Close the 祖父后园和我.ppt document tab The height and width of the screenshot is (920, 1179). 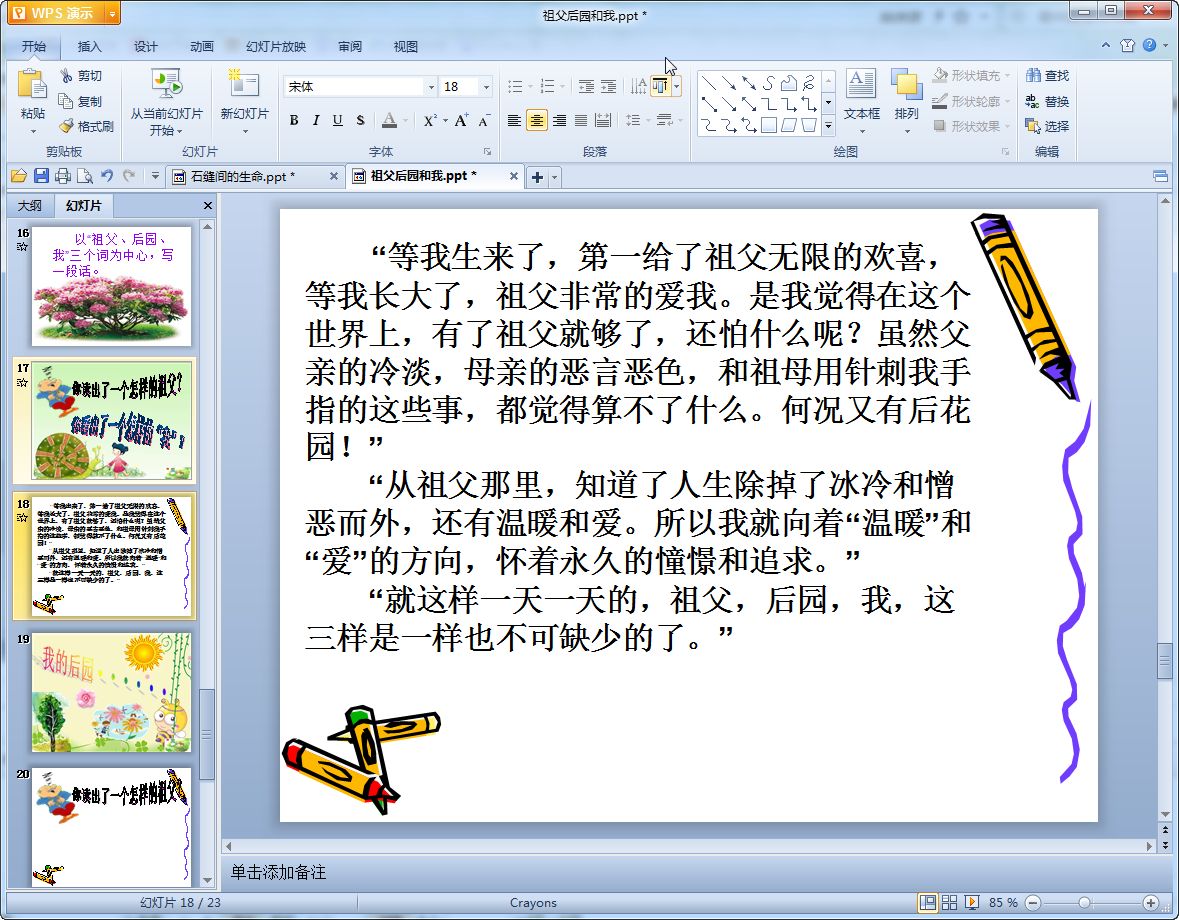click(x=514, y=176)
